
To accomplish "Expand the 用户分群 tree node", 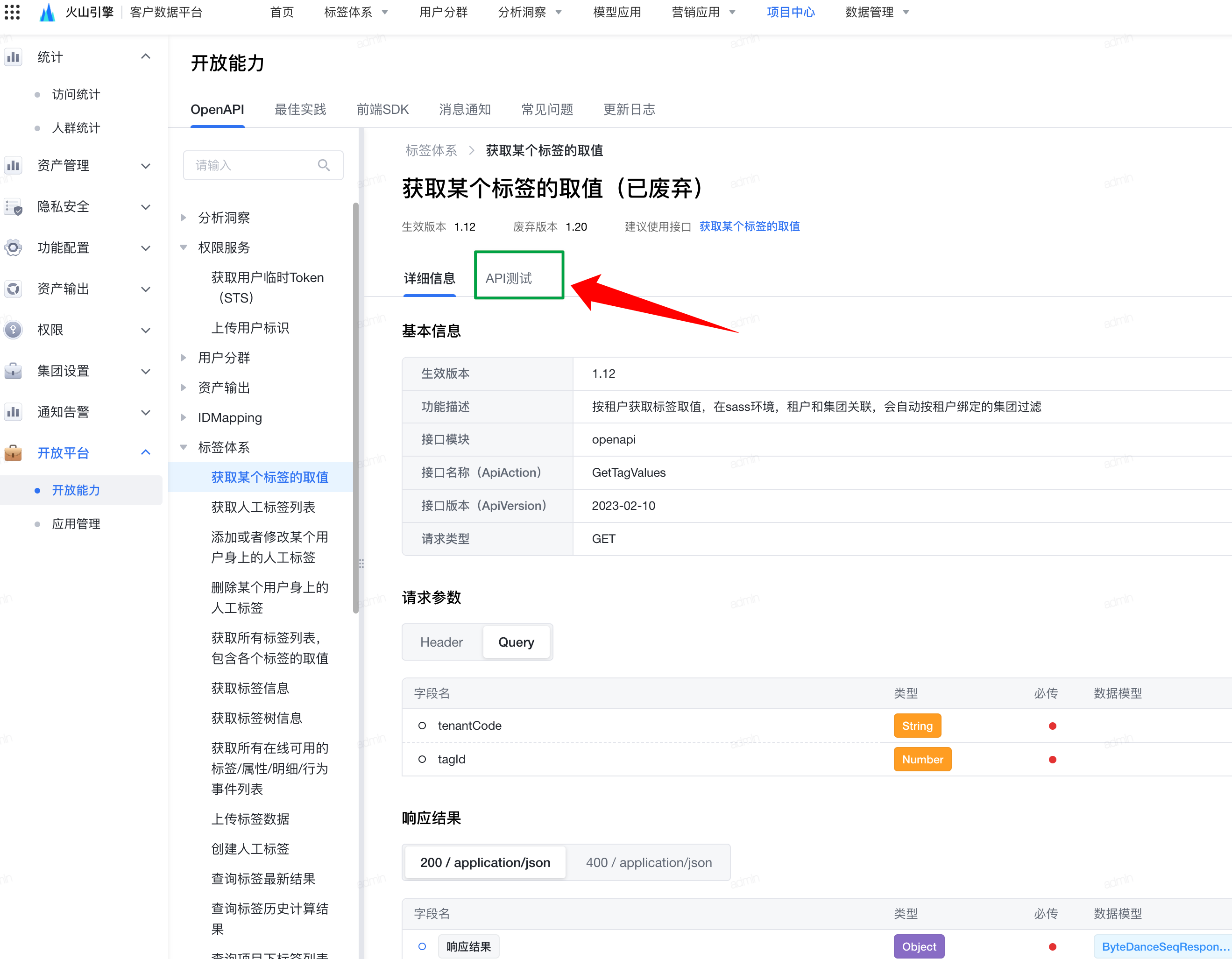I will [x=184, y=358].
